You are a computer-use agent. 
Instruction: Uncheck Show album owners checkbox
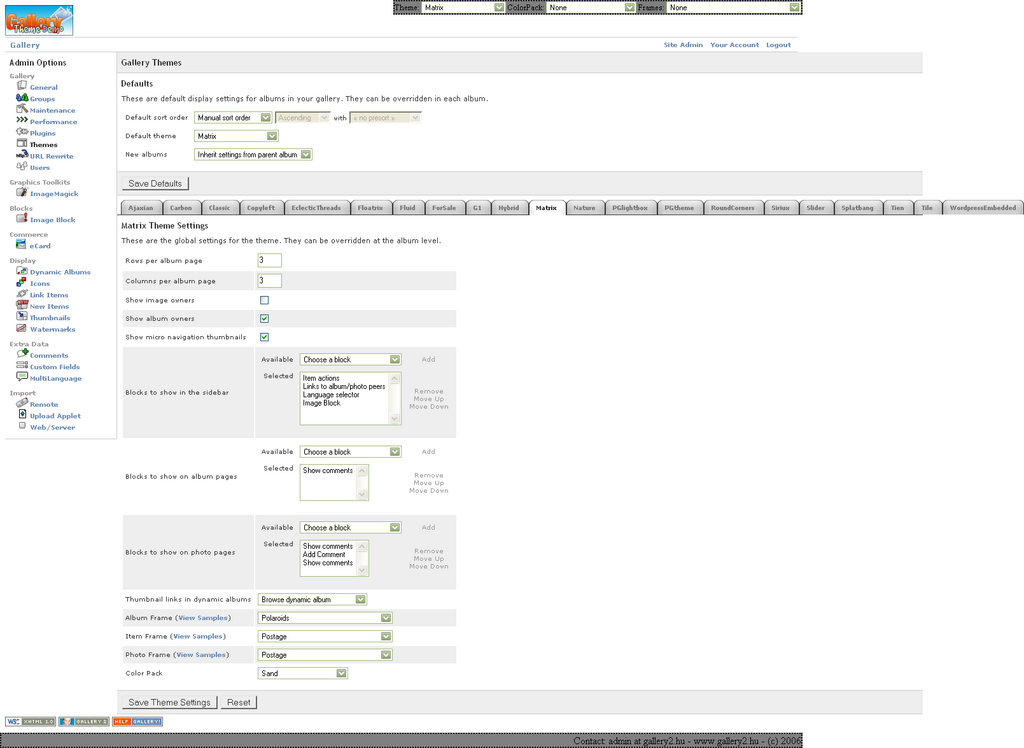pos(264,319)
